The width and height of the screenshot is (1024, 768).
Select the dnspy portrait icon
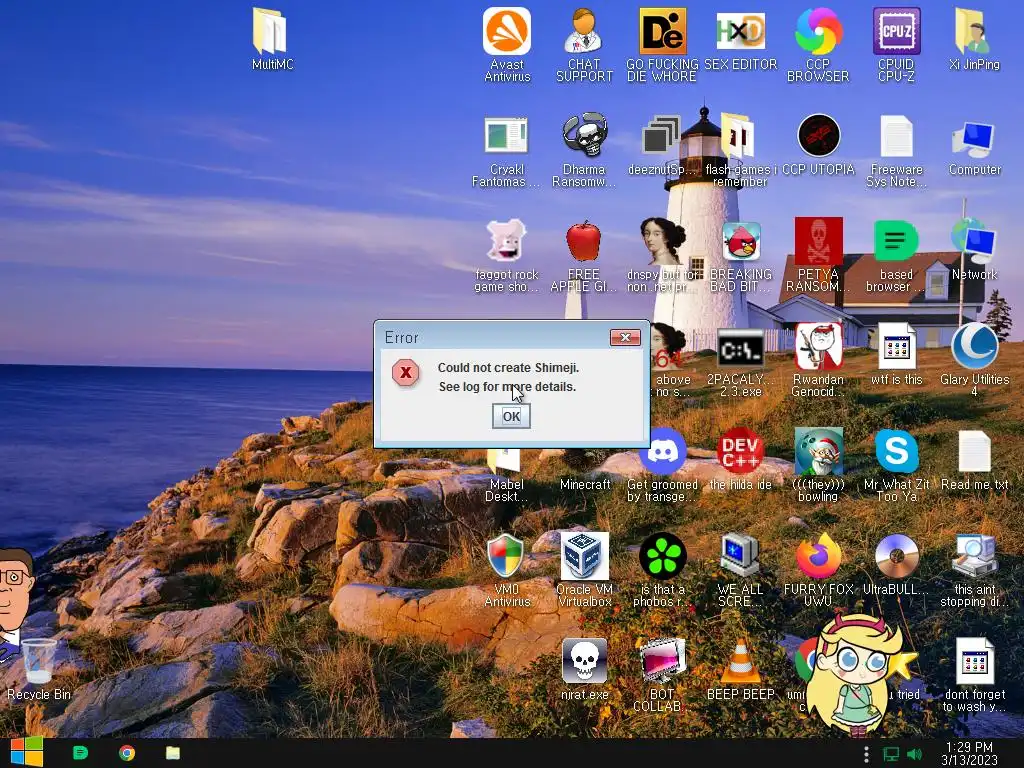(662, 255)
